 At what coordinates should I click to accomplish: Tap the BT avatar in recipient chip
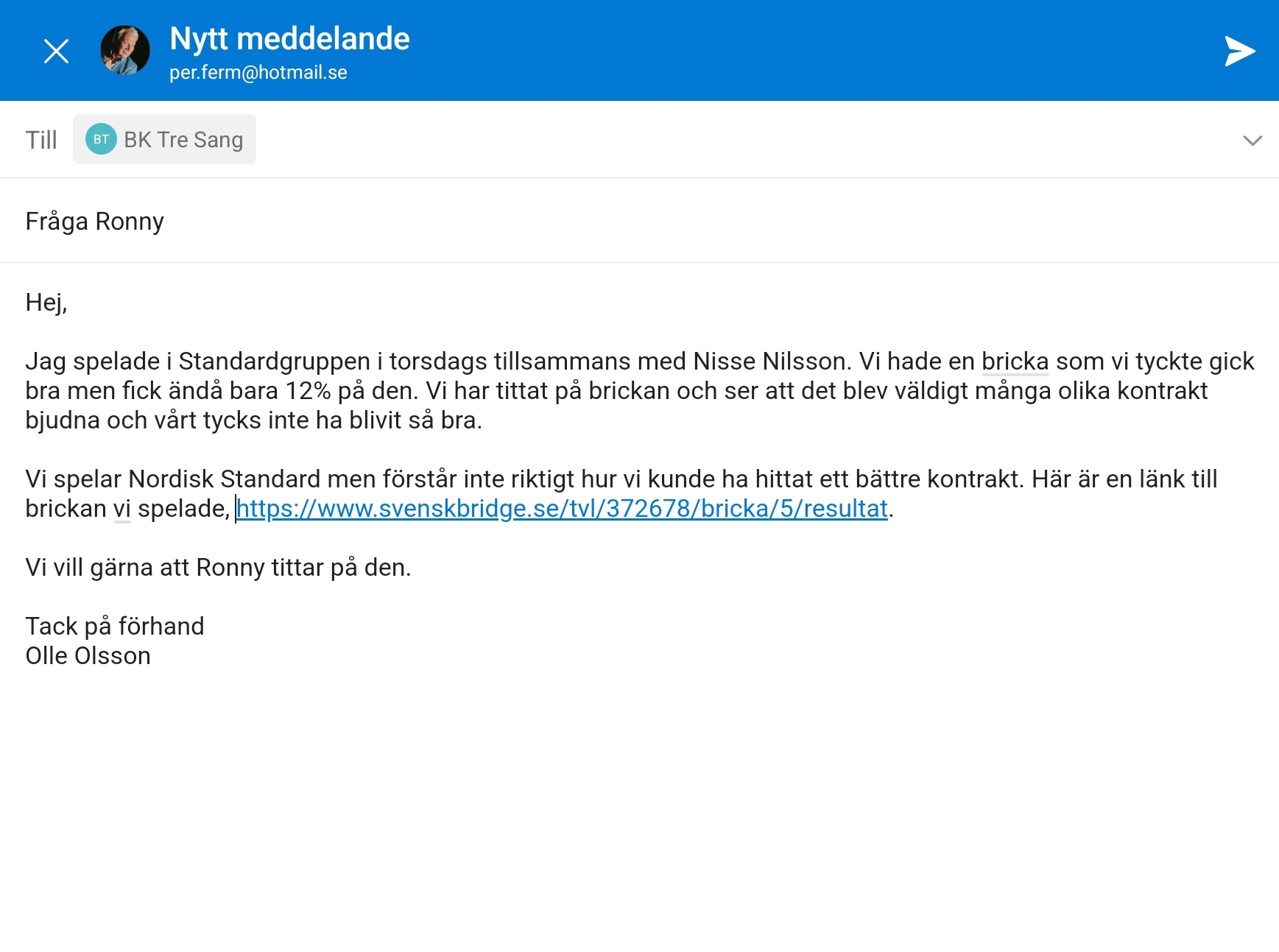point(101,139)
